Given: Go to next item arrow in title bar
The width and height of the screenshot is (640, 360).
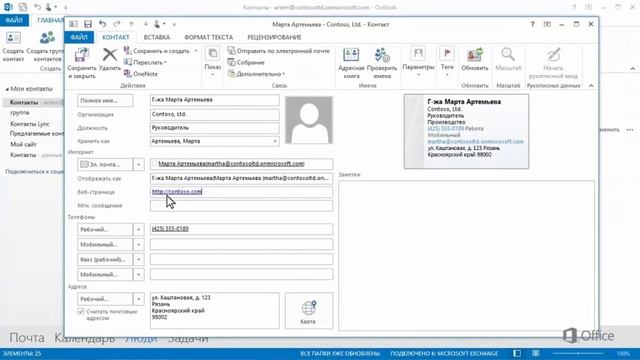Looking at the screenshot, I should [146, 24].
